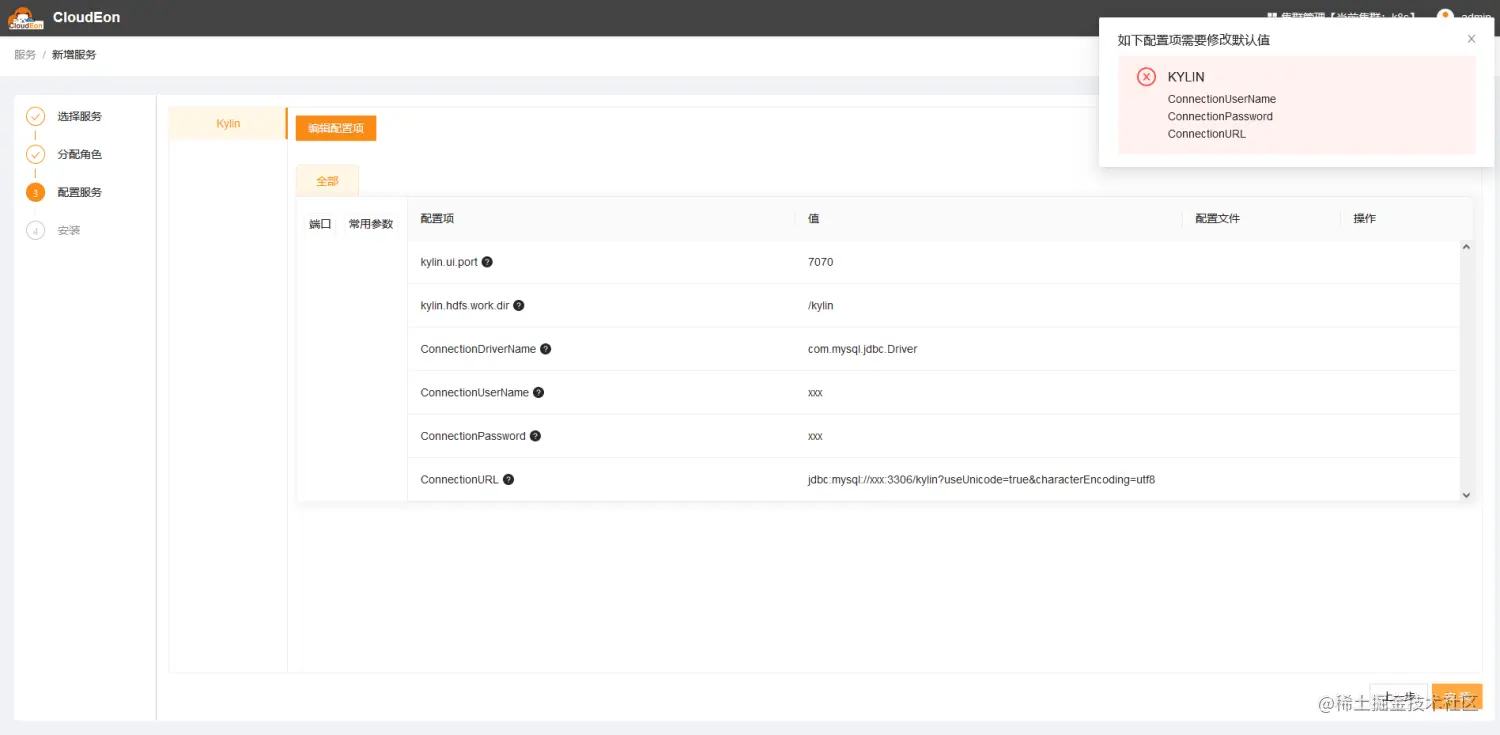This screenshot has height=735, width=1500.
Task: Click the 操作 column header
Action: [1365, 218]
